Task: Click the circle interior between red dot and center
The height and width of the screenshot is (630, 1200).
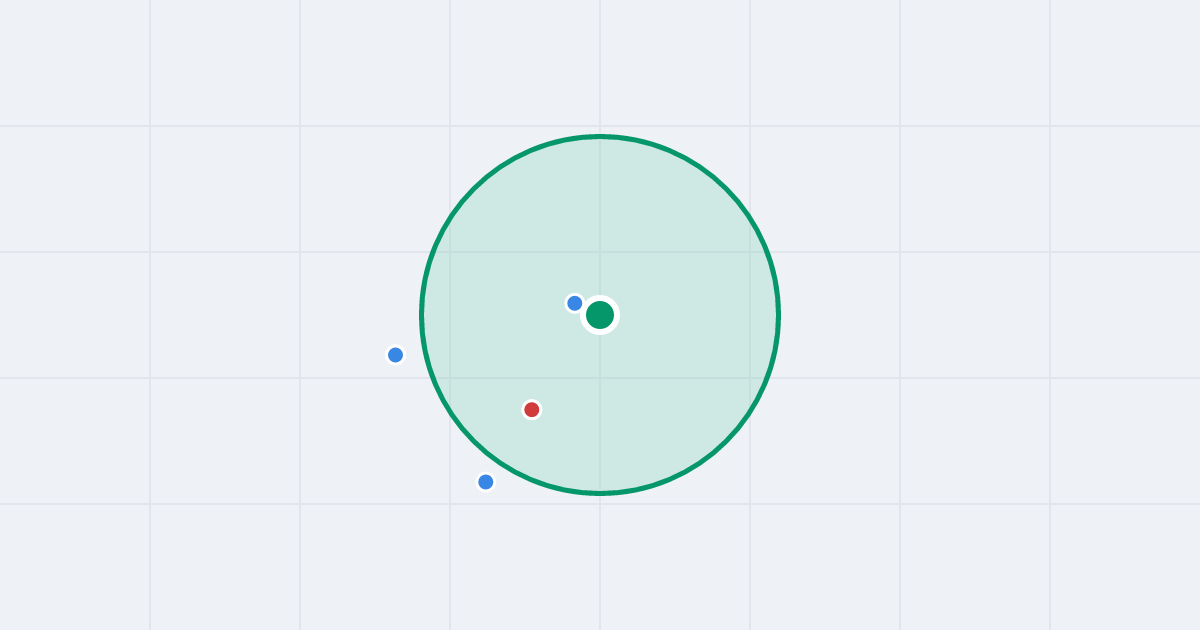Action: coord(566,362)
